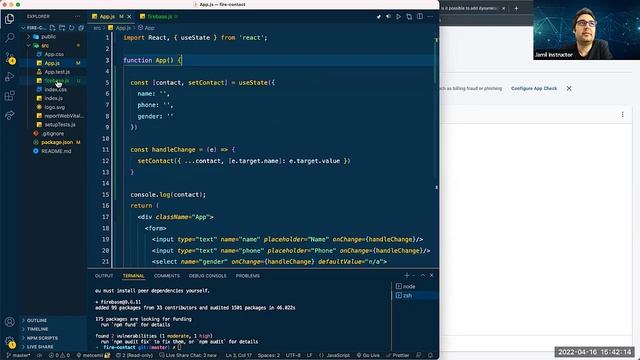
Task: Open package.json in file tree
Action: pos(57,142)
